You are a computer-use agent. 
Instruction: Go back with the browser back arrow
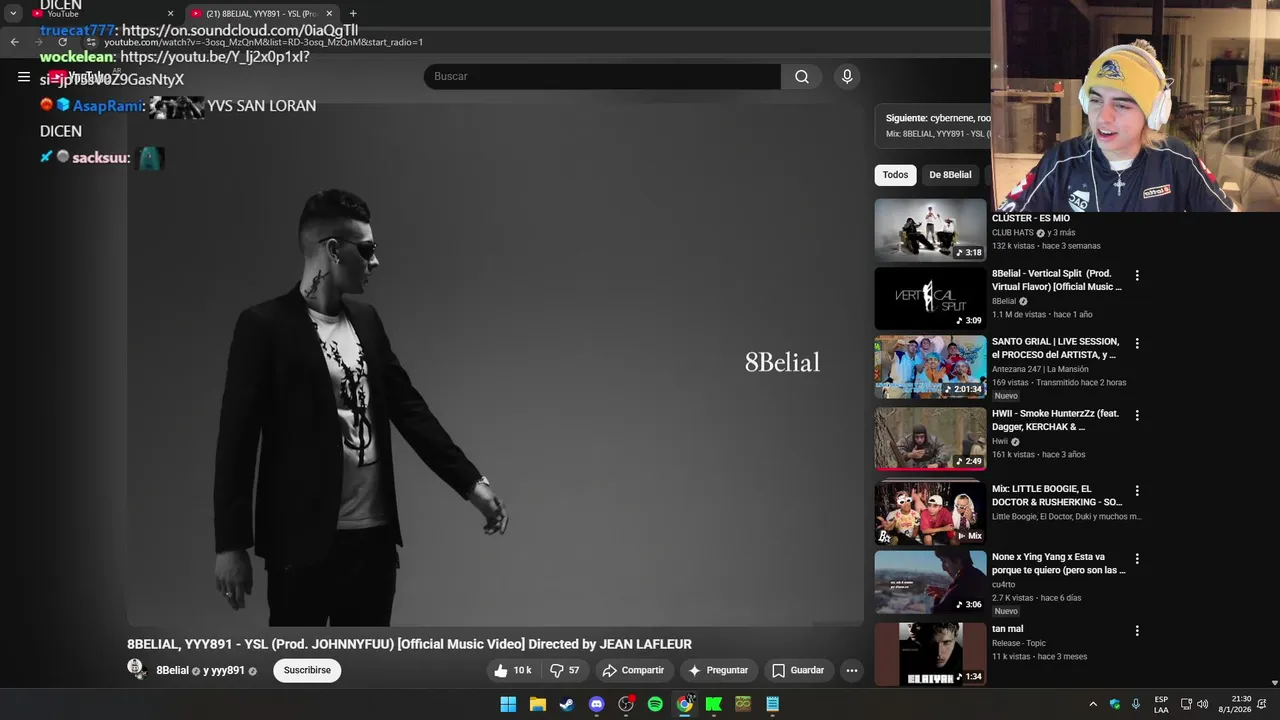click(14, 42)
